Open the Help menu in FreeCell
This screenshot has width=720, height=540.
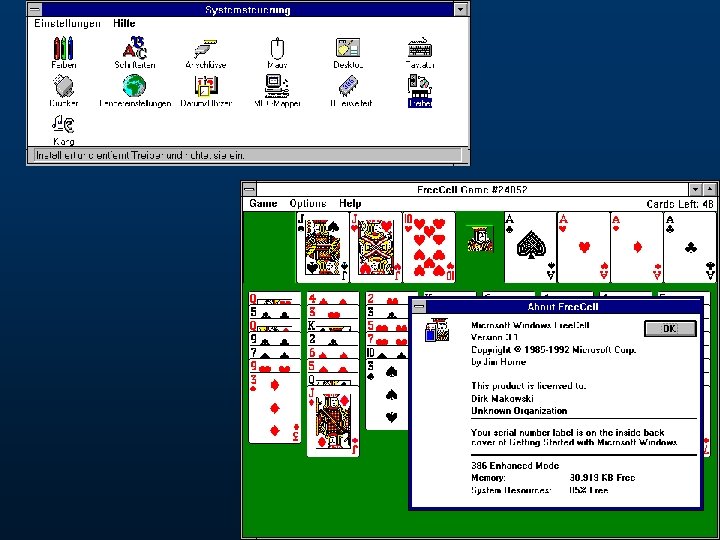(350, 203)
